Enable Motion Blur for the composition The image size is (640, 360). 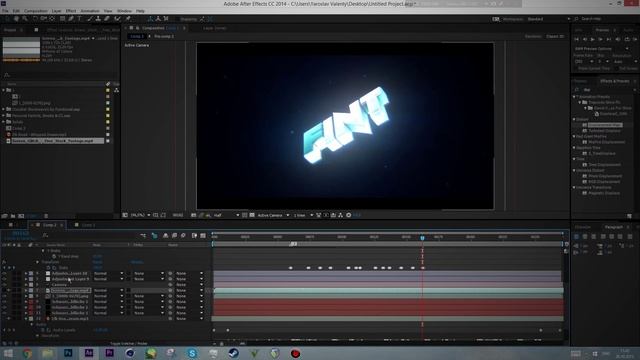[x=183, y=236]
